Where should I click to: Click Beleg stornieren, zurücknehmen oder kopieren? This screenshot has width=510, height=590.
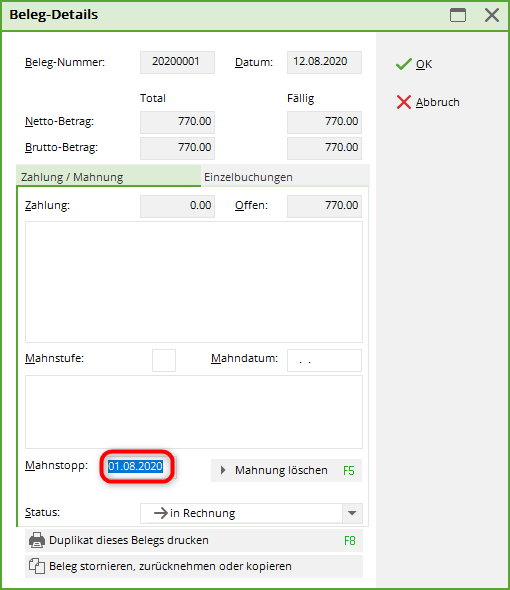(194, 566)
